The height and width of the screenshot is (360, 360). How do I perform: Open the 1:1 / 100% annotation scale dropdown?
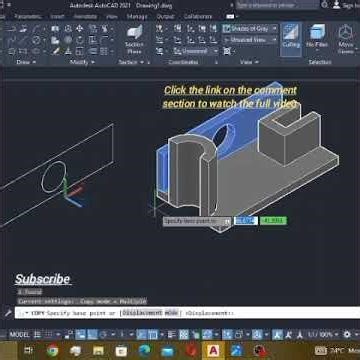pyautogui.click(x=322, y=334)
